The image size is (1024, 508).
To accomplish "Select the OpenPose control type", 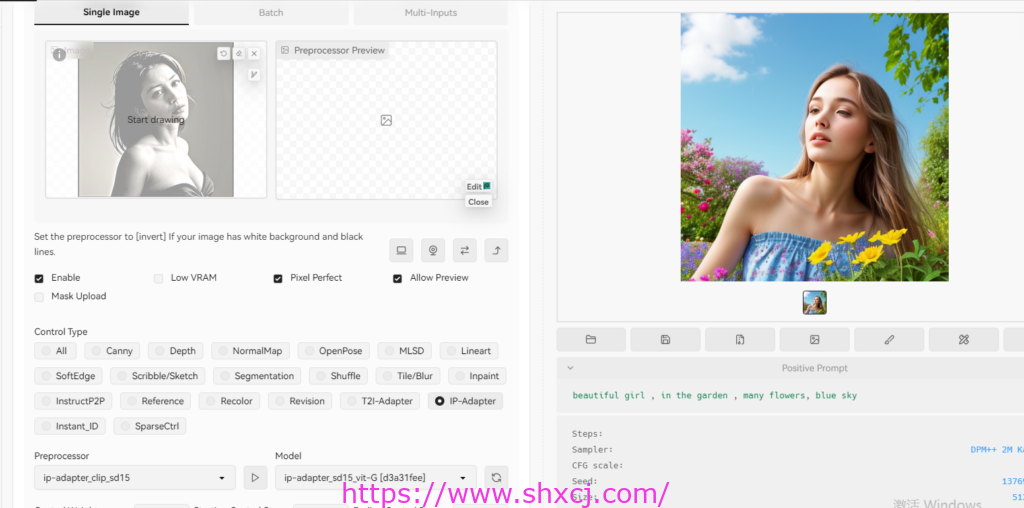I will (x=334, y=351).
